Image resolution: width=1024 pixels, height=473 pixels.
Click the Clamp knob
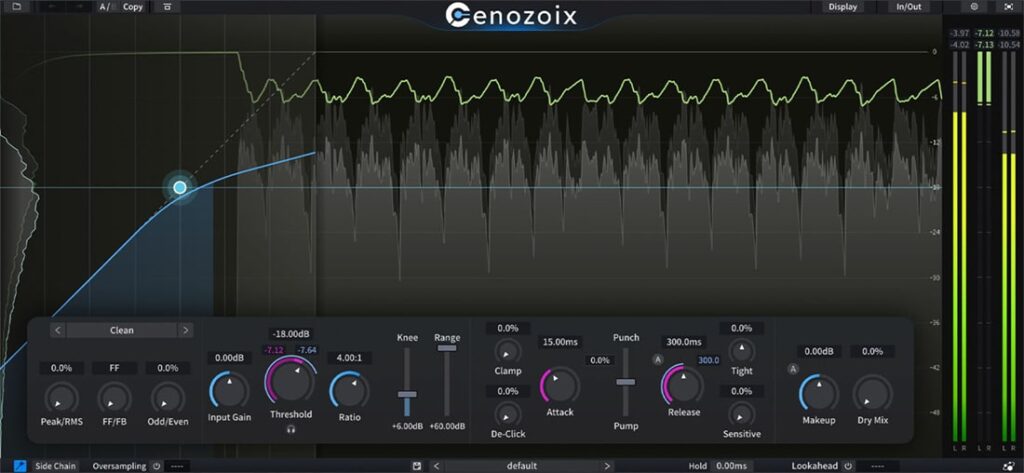click(508, 351)
